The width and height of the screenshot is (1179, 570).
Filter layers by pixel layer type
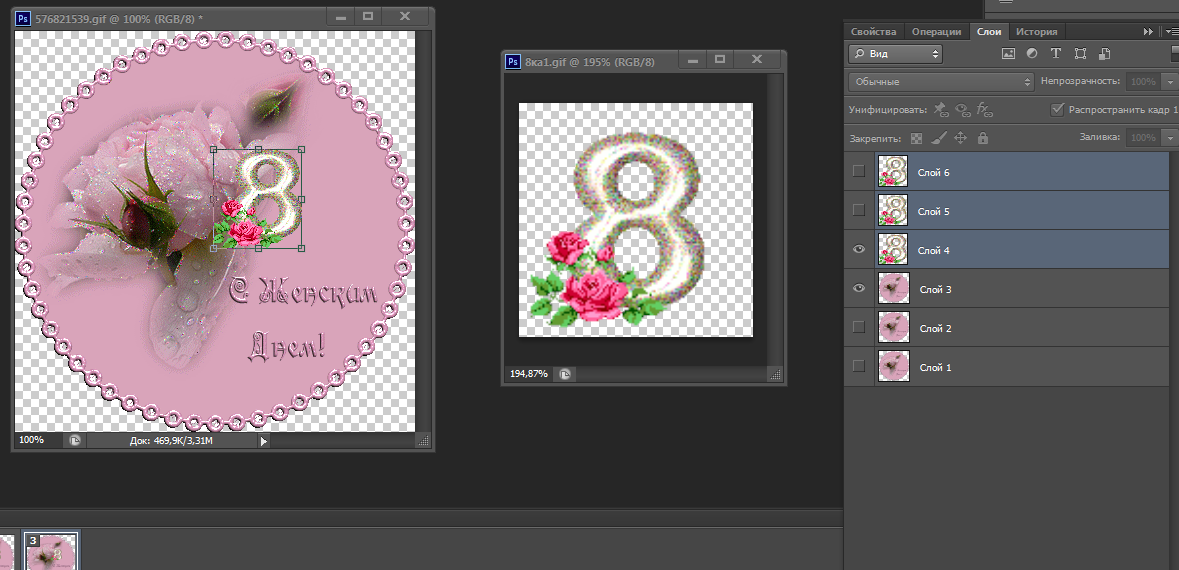click(x=1008, y=54)
